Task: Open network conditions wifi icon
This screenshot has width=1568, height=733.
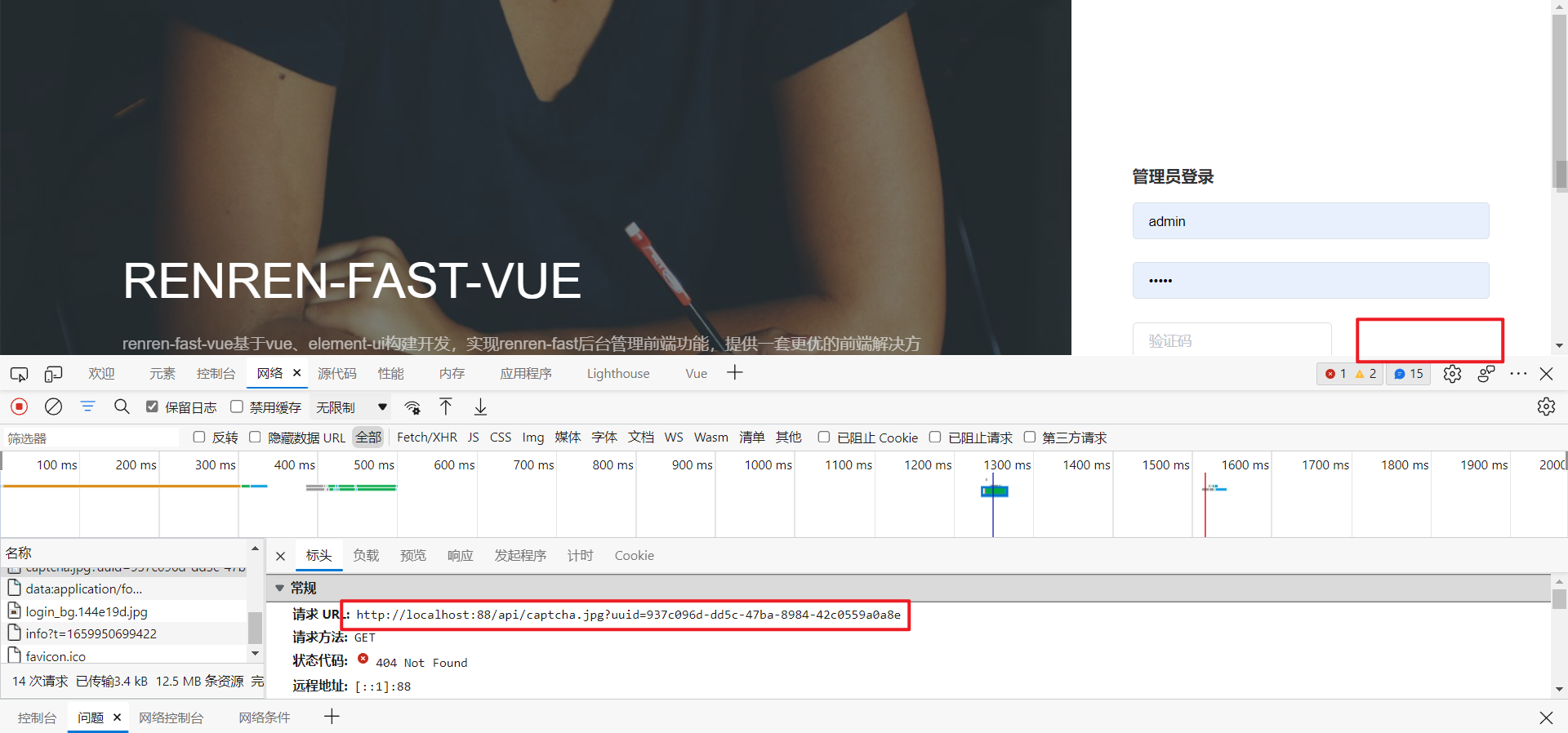Action: (412, 406)
